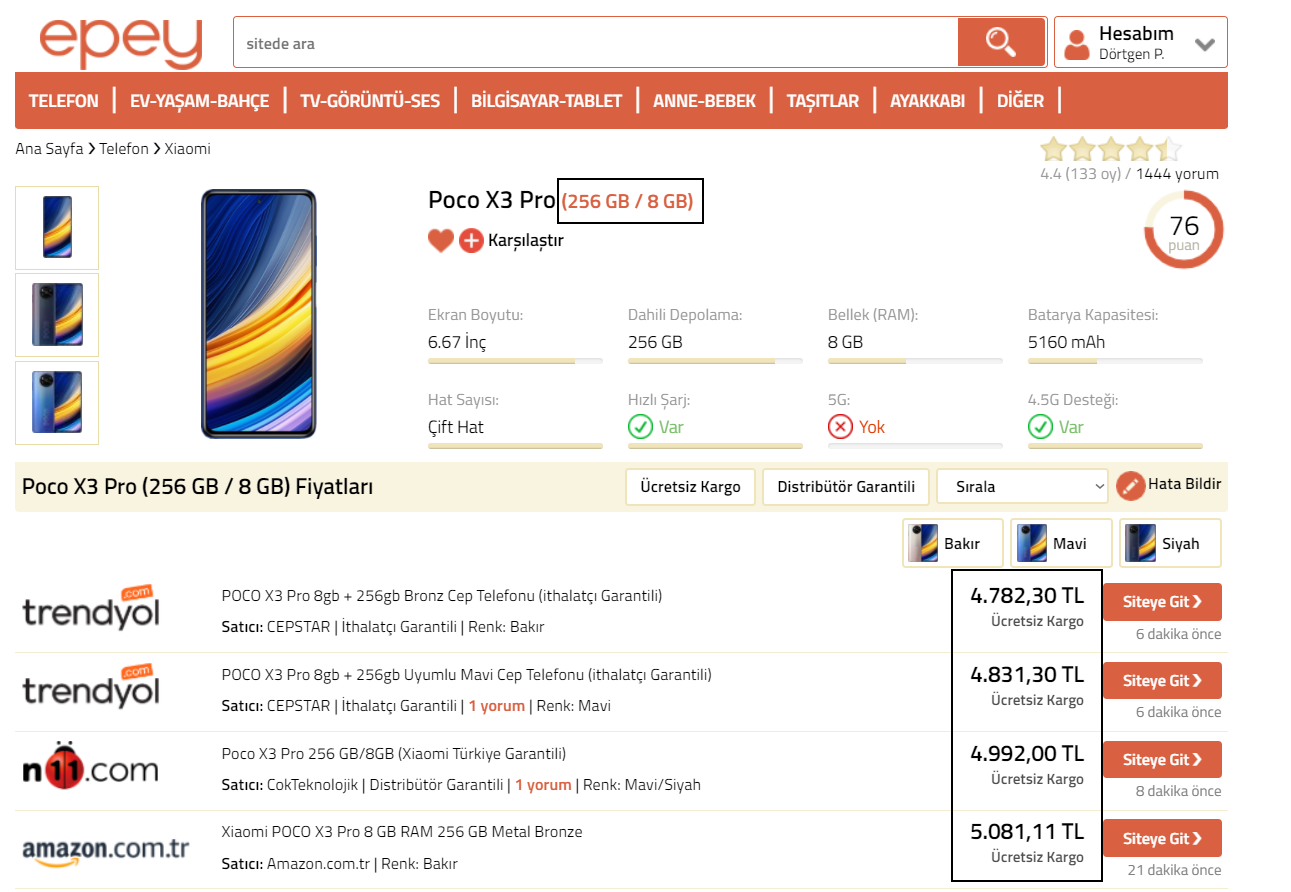
Task: Select the Mavi color option
Action: pos(1061,543)
